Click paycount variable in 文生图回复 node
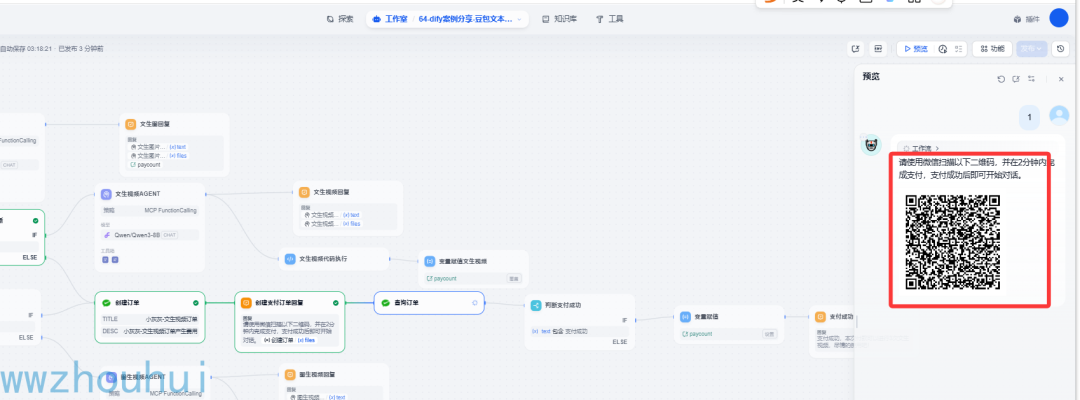 (x=145, y=165)
